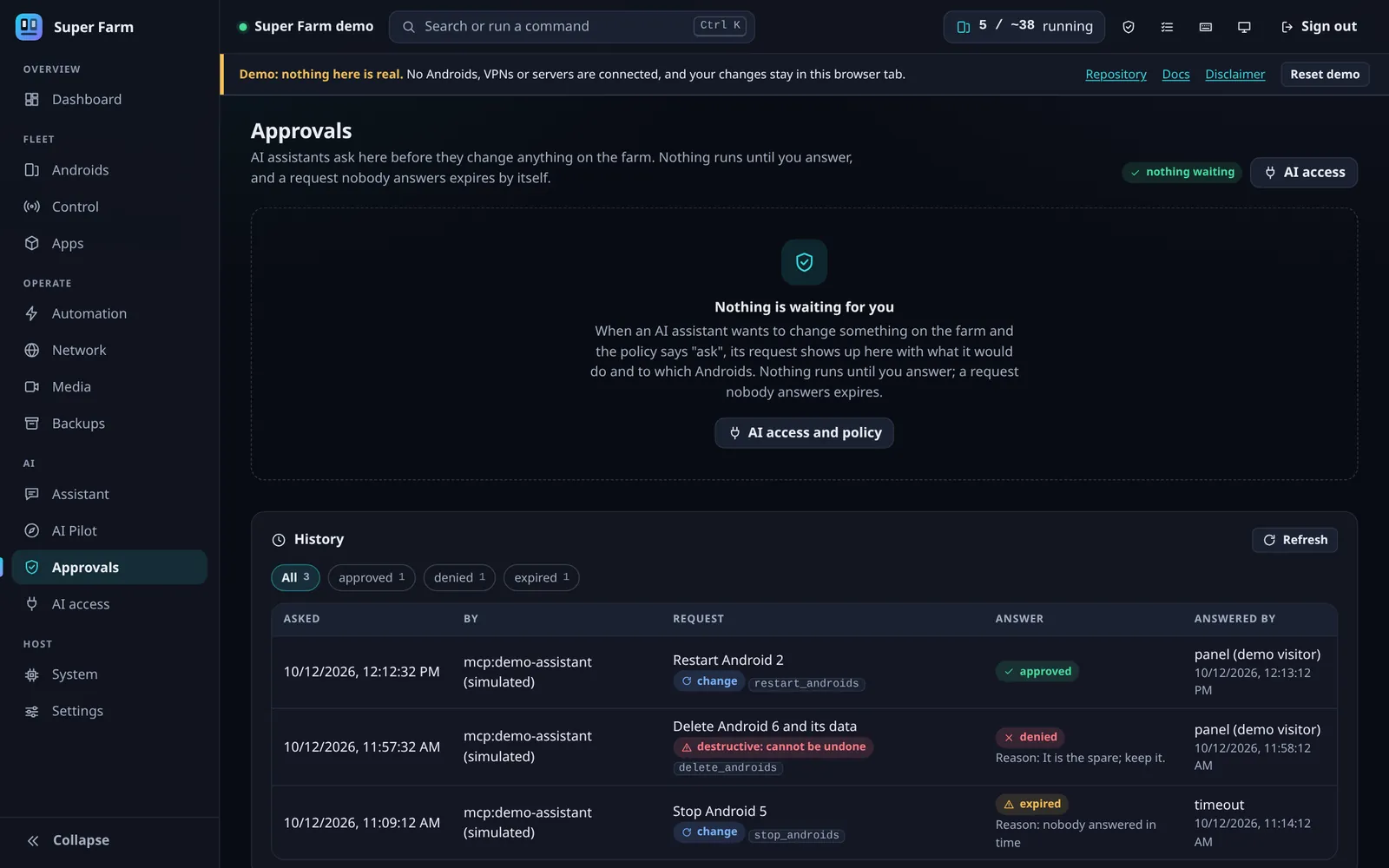Click the Super Farm logo icon
The width and height of the screenshot is (1389, 868).
(29, 27)
